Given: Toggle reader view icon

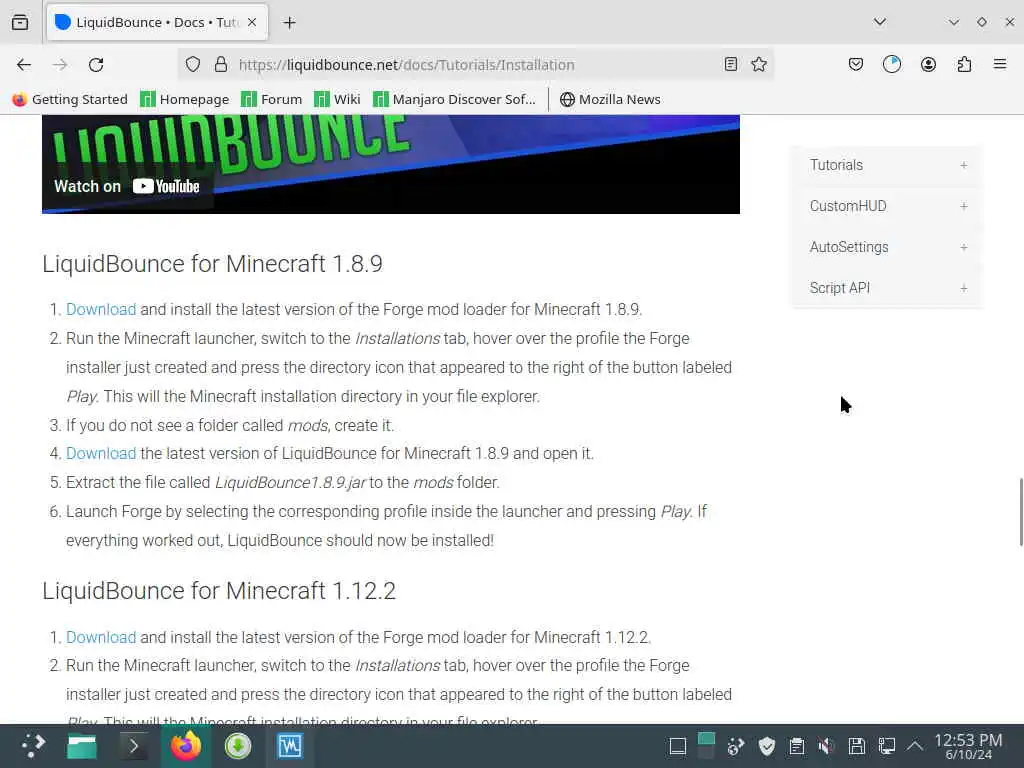Looking at the screenshot, I should [x=731, y=64].
